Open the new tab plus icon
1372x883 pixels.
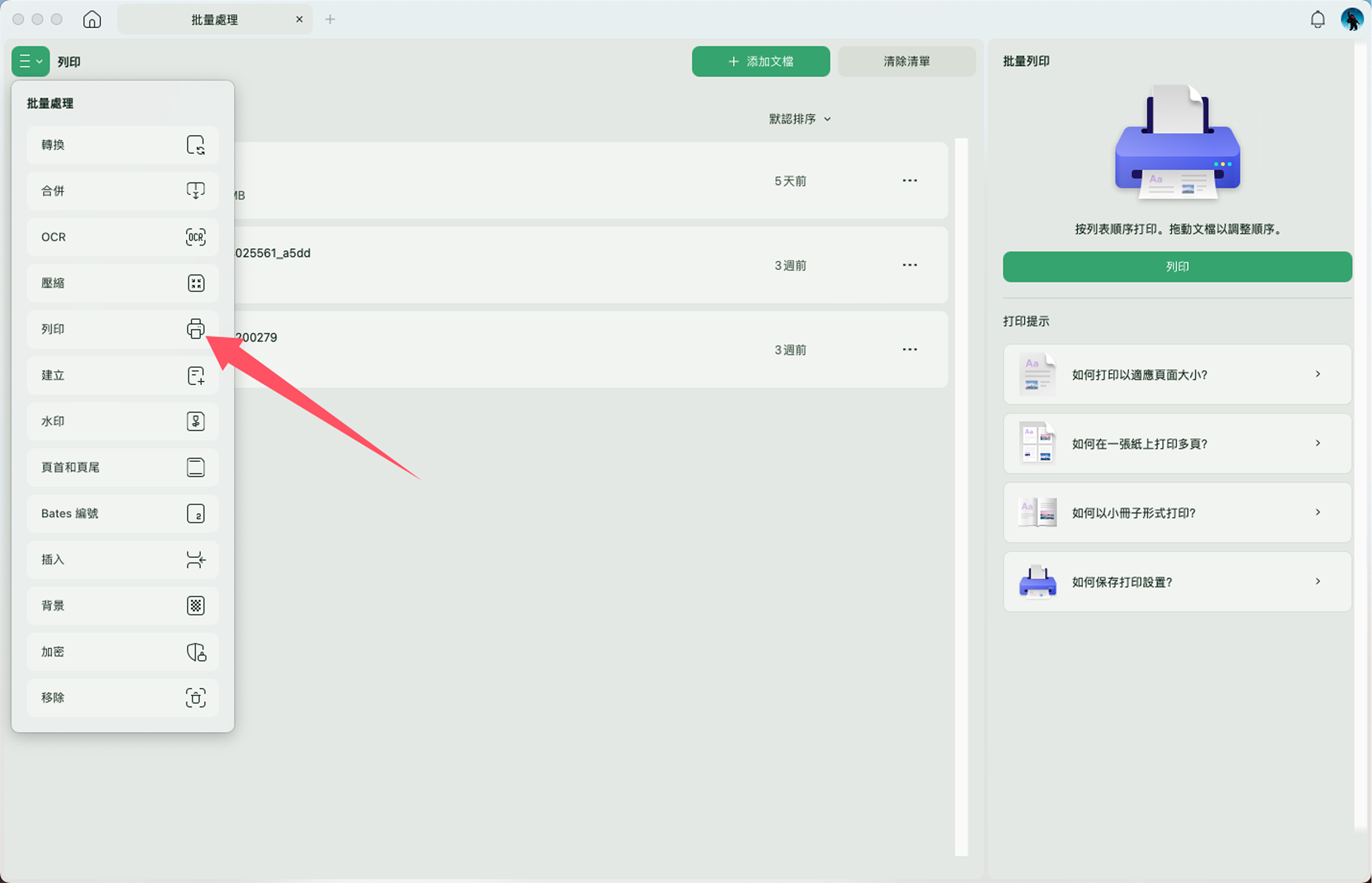(x=330, y=19)
